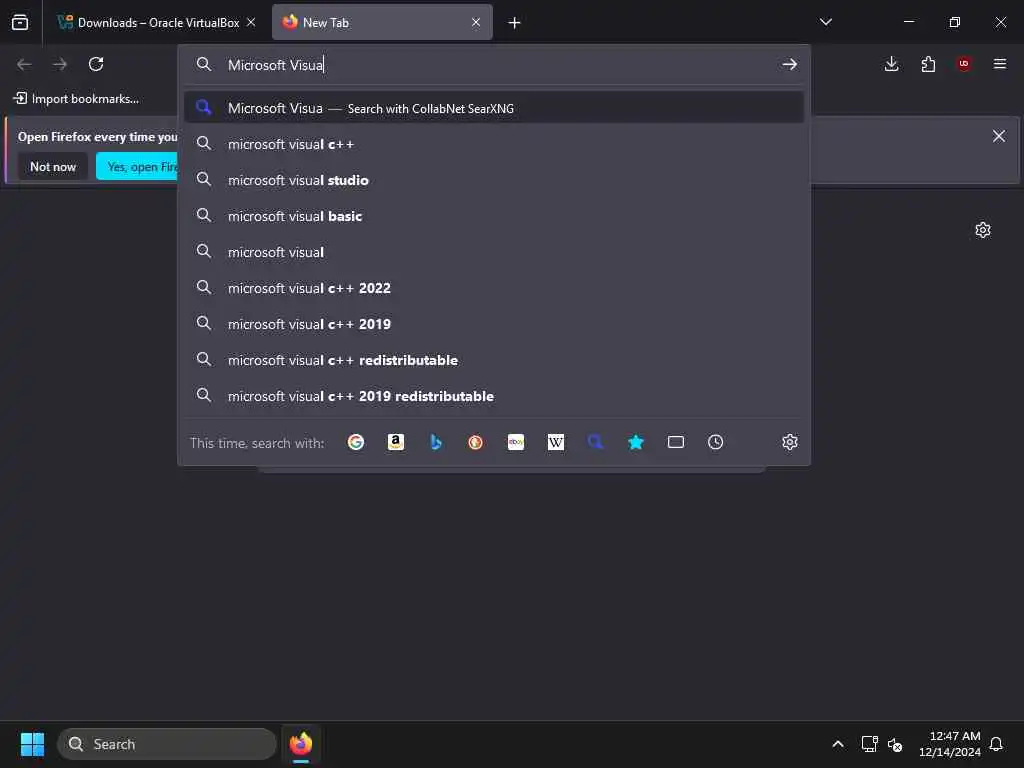Go back one page
Screen dimensions: 1024x768
pyautogui.click(x=24, y=64)
